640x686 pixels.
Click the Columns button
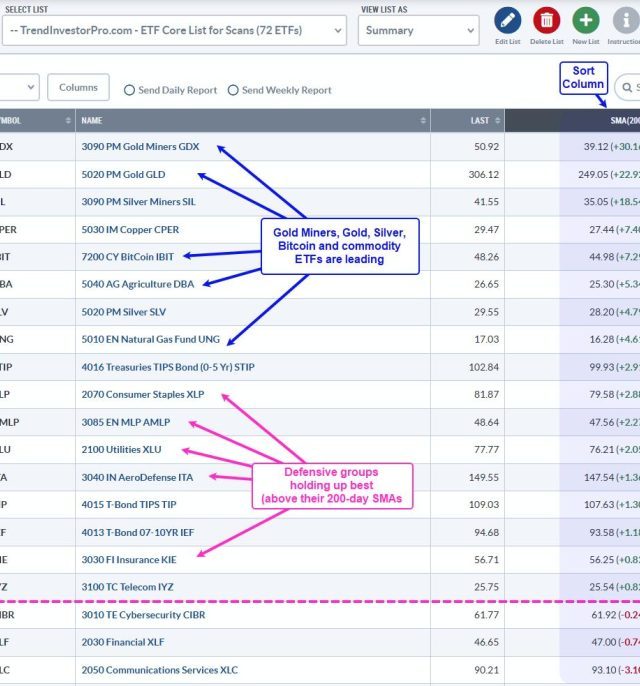click(x=78, y=87)
